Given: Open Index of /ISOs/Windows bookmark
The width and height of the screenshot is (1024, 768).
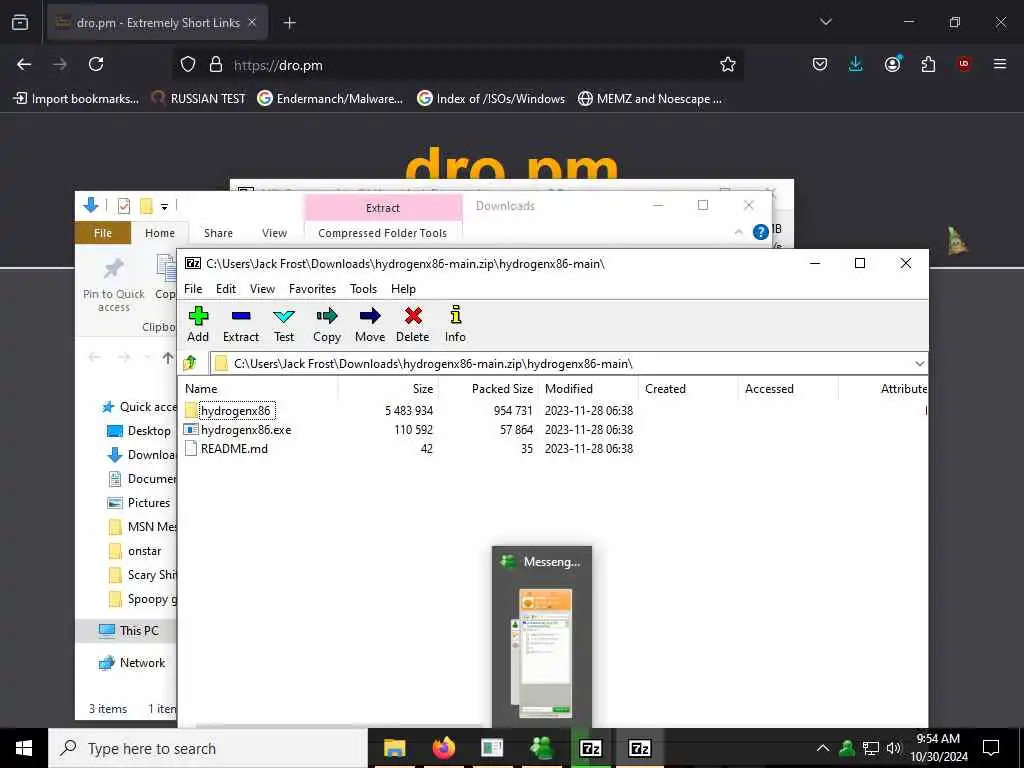Looking at the screenshot, I should (x=491, y=99).
